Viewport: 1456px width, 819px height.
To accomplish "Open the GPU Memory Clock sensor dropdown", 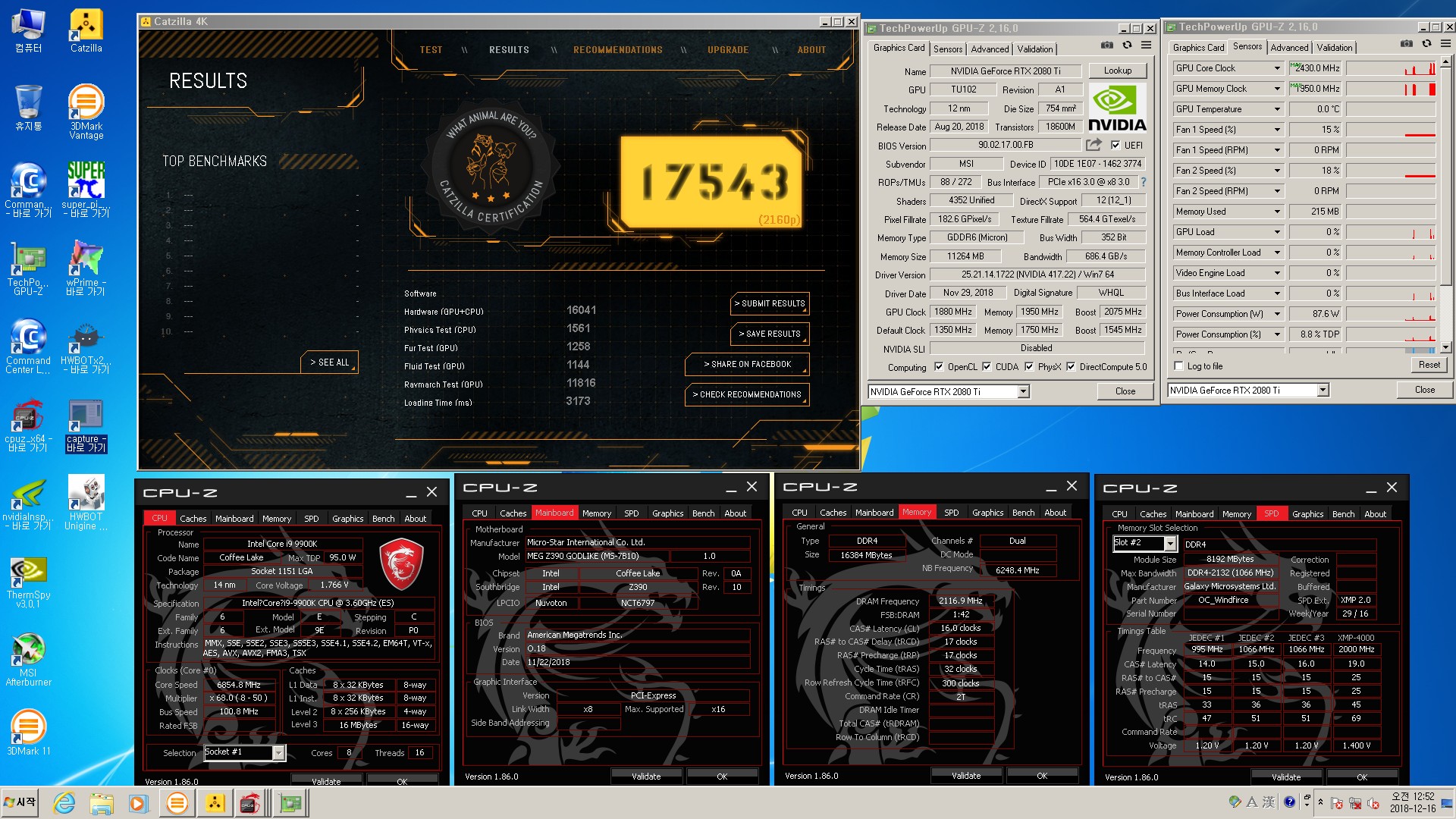I will coord(1277,89).
